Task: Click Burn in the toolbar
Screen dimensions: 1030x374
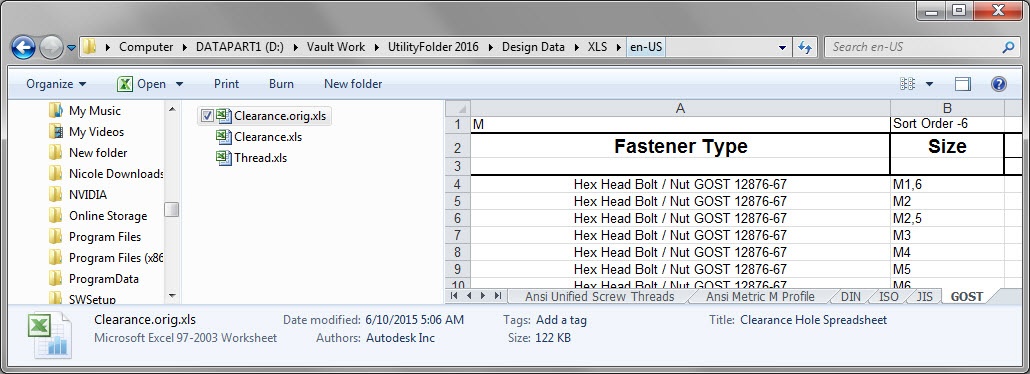Action: [x=281, y=84]
